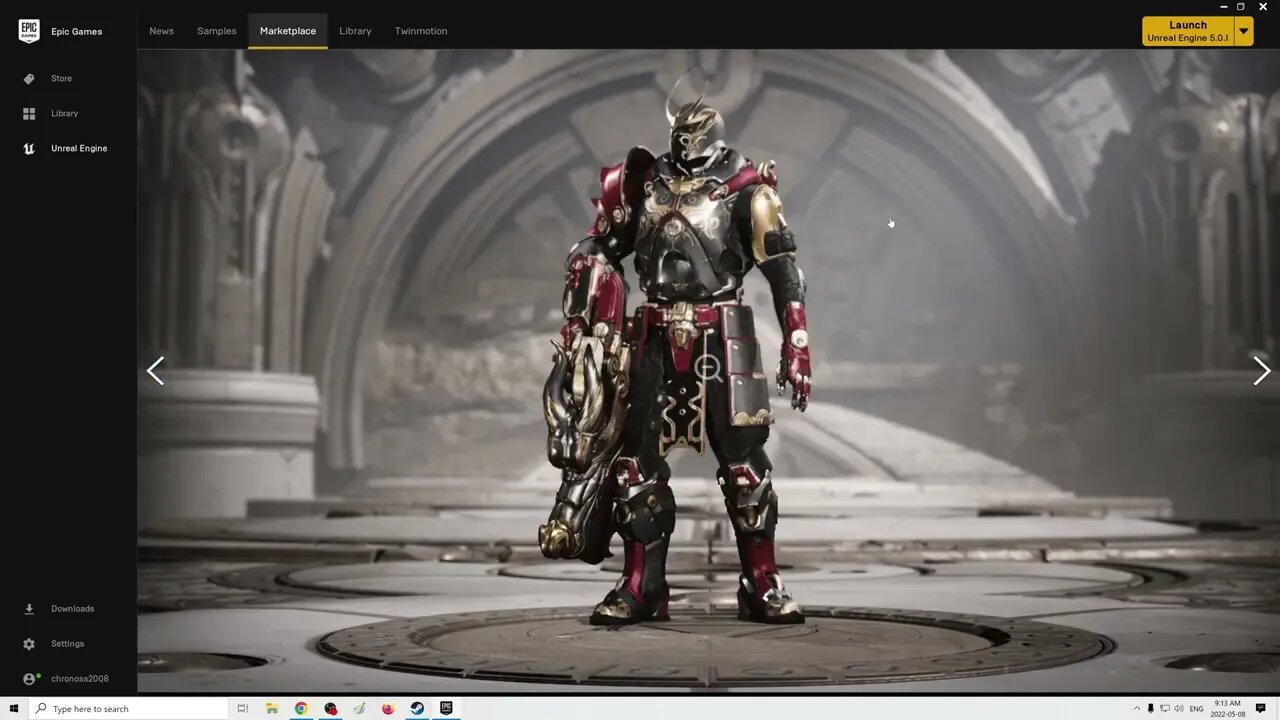Click the taskbar search box
The image size is (1280, 720).
coord(129,708)
